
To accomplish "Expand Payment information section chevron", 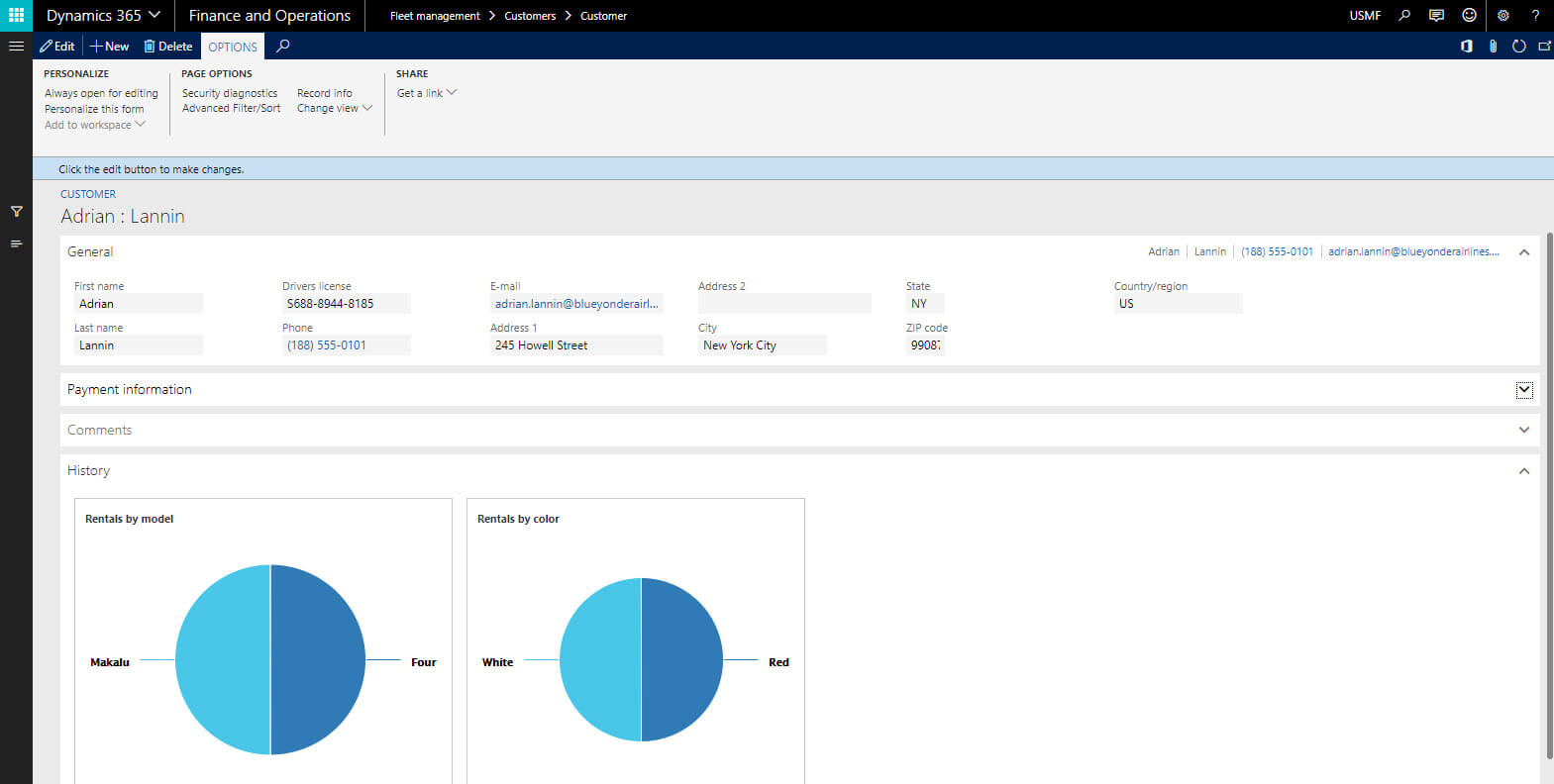I will click(x=1524, y=390).
